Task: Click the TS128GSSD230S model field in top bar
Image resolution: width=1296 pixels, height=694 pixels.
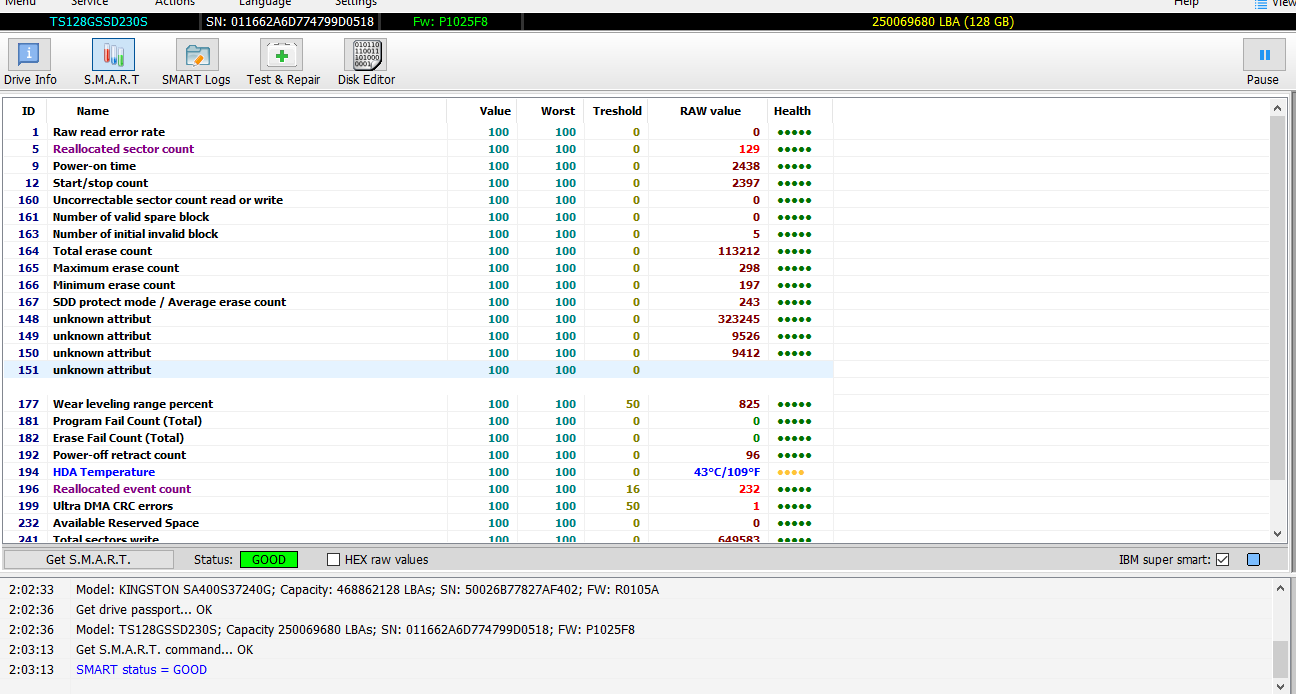Action: click(97, 22)
